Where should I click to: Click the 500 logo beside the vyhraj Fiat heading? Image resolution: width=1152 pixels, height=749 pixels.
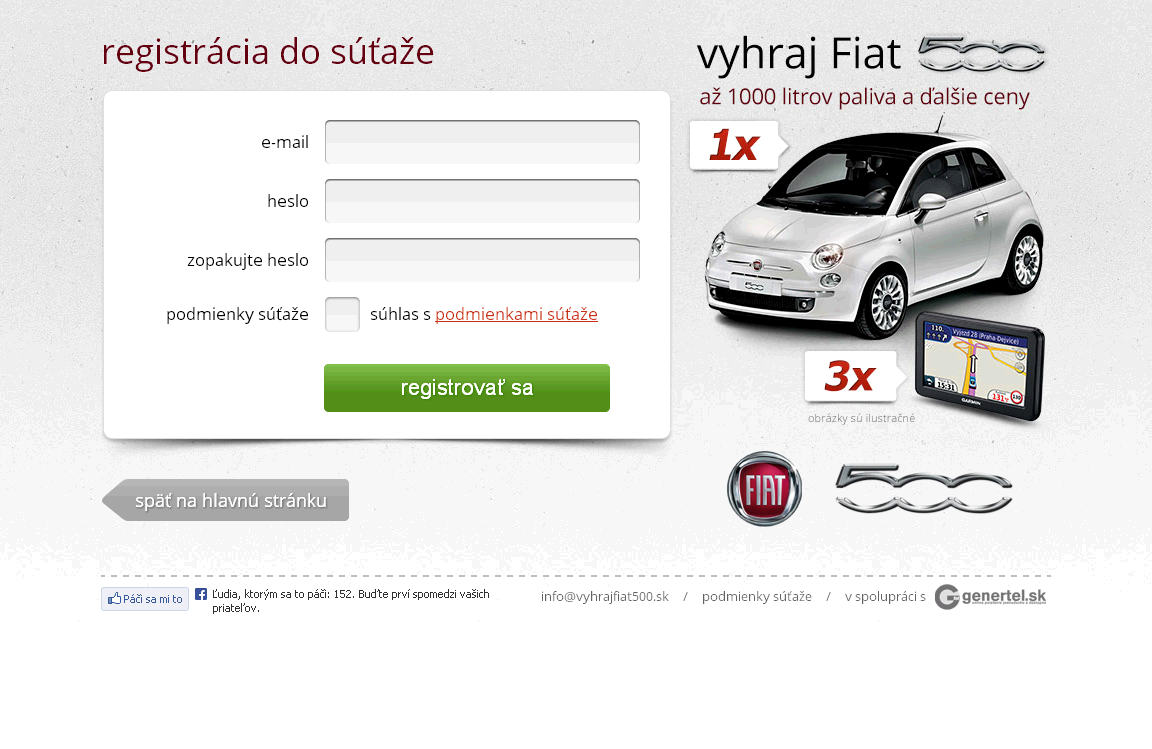[981, 54]
